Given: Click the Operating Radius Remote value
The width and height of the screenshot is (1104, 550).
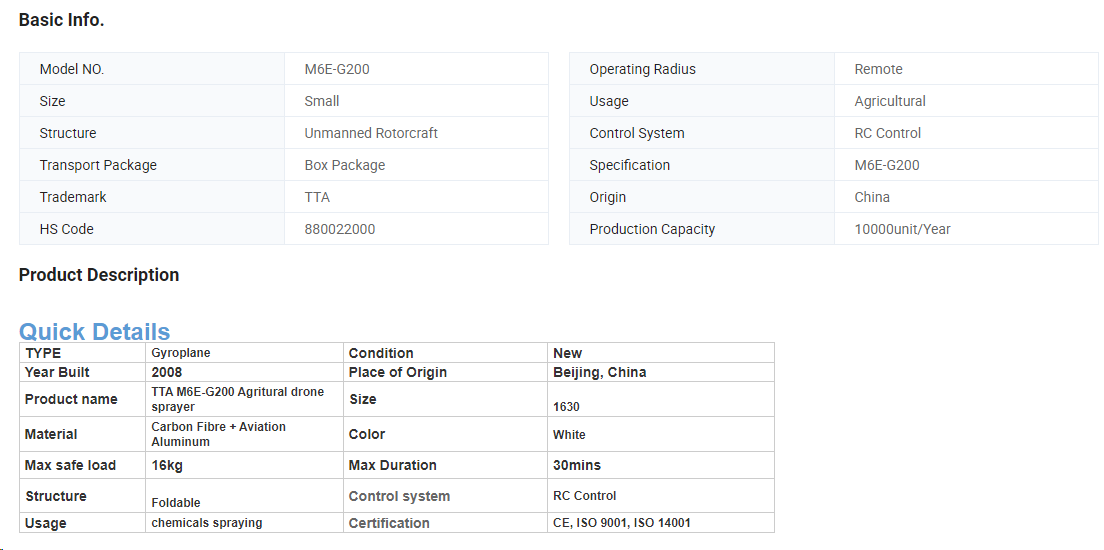Looking at the screenshot, I should coord(878,69).
